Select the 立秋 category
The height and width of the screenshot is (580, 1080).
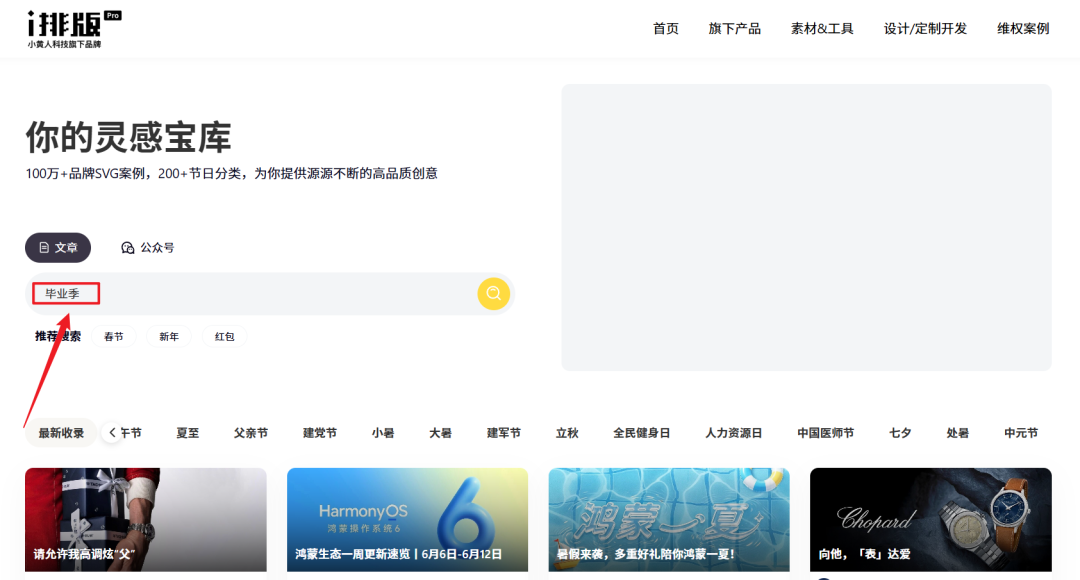pos(567,433)
